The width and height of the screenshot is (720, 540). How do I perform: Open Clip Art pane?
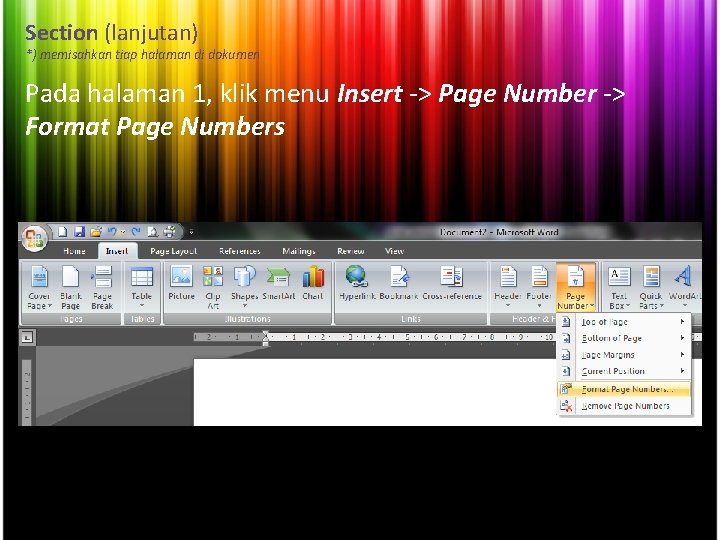(213, 288)
